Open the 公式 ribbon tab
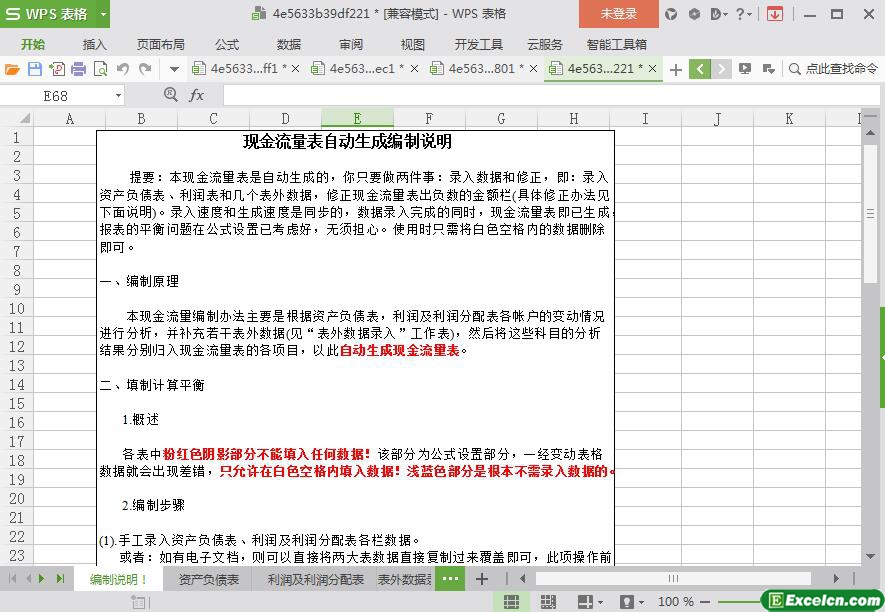The width and height of the screenshot is (885, 612). coord(227,44)
